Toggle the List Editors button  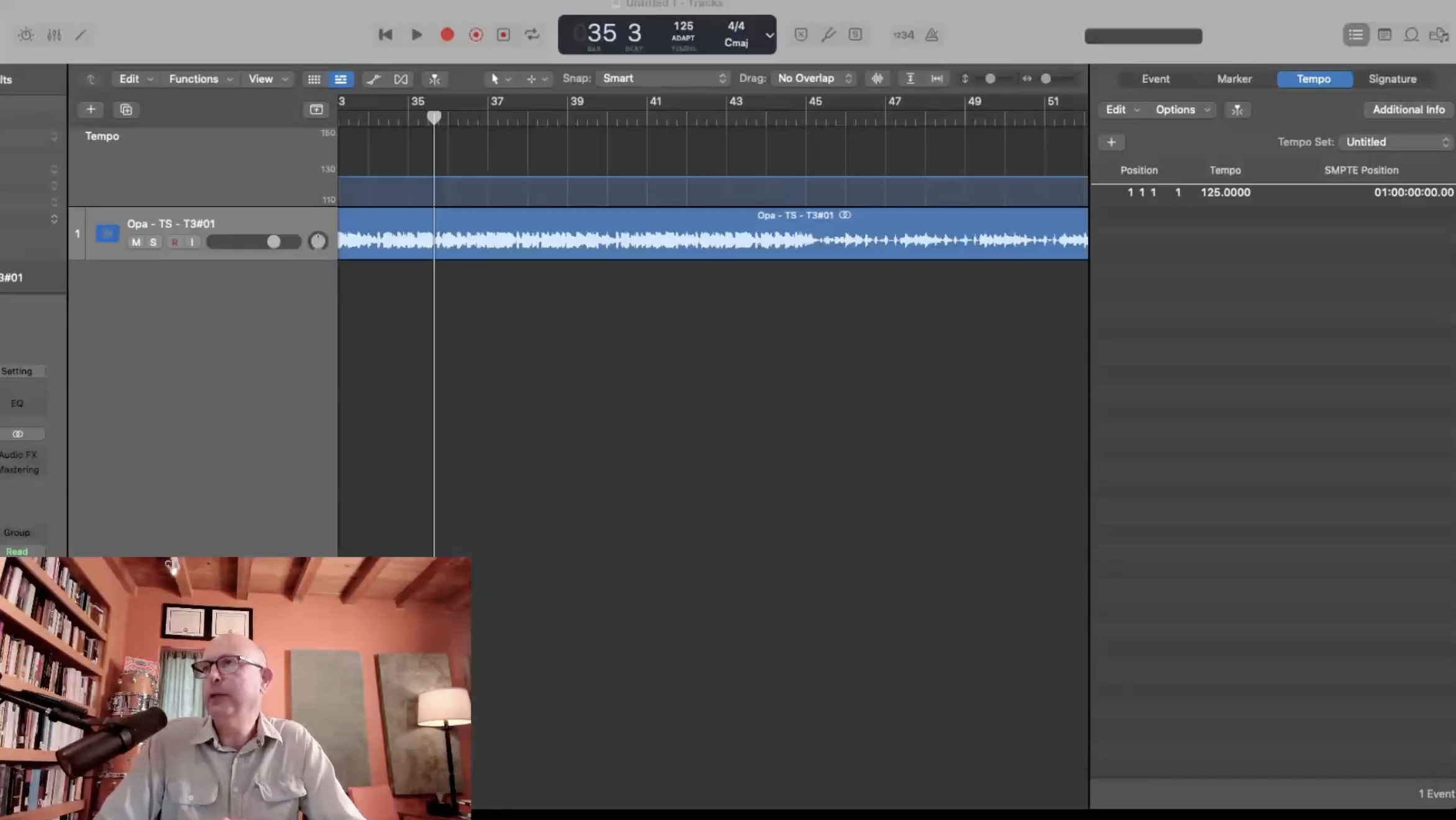click(1355, 35)
